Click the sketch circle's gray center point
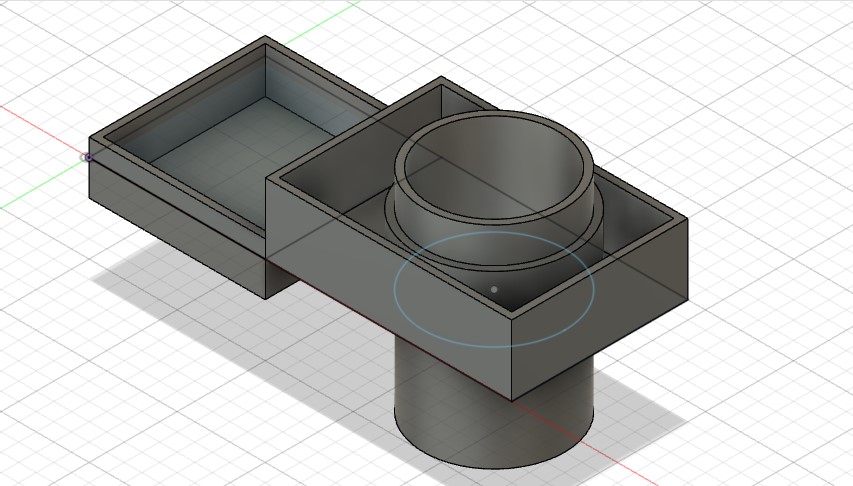The image size is (853, 486). click(494, 290)
